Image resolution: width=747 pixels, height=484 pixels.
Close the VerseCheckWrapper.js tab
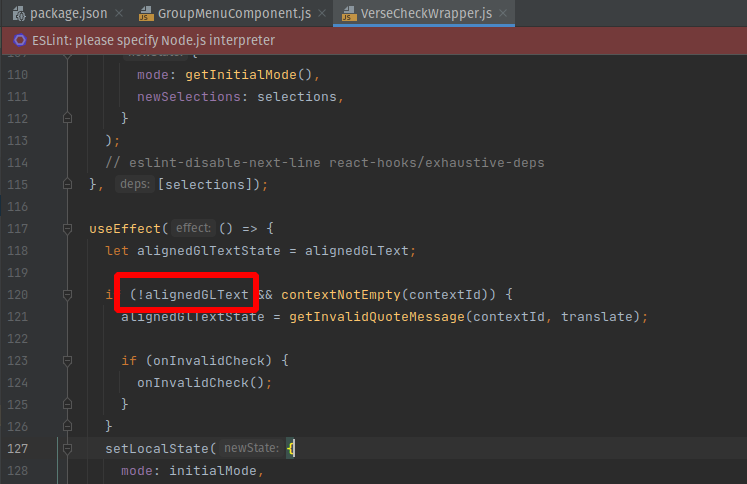tap(503, 13)
